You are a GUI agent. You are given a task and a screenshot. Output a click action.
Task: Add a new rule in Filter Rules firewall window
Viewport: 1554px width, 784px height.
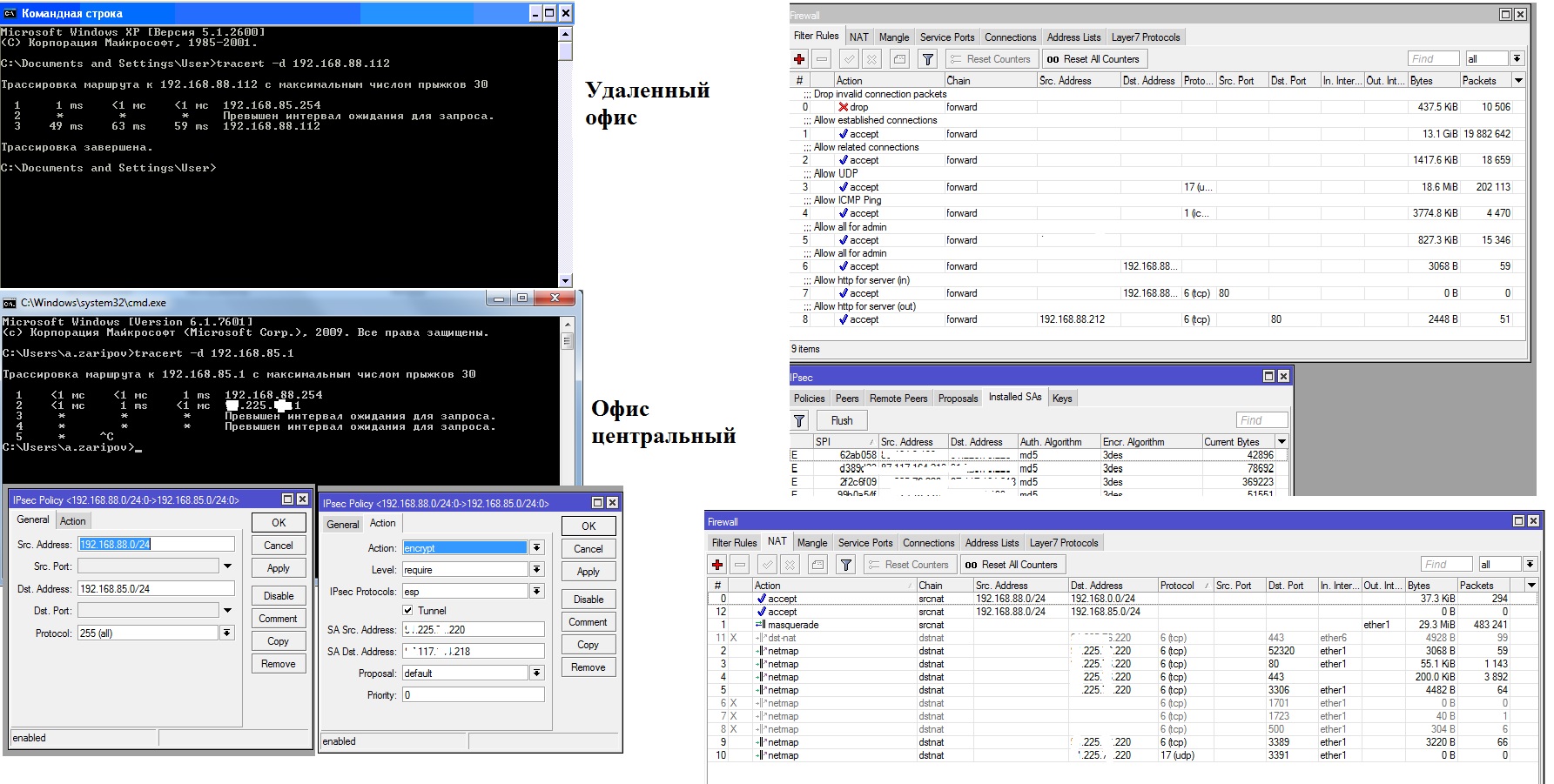[x=799, y=59]
